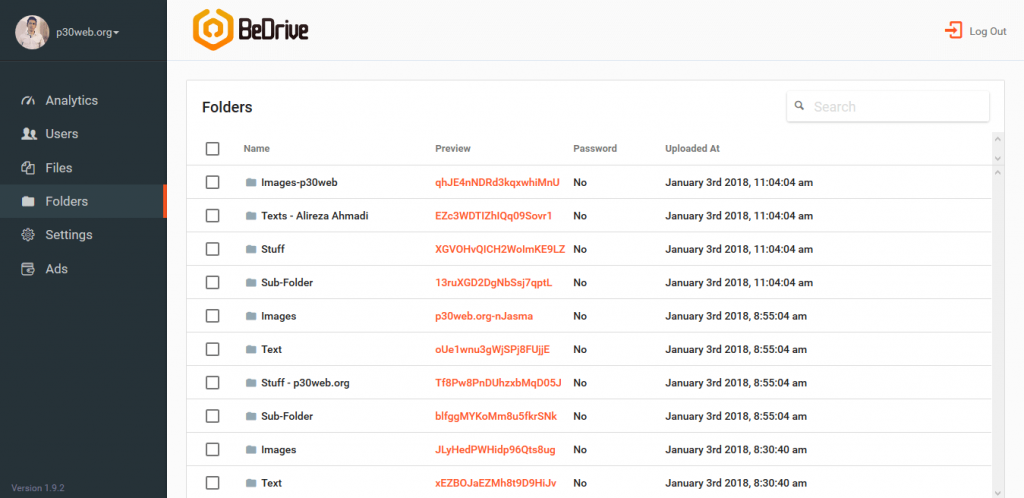Screen dimensions: 1024x498
Task: Click the Log Out arrow icon
Action: (953, 31)
